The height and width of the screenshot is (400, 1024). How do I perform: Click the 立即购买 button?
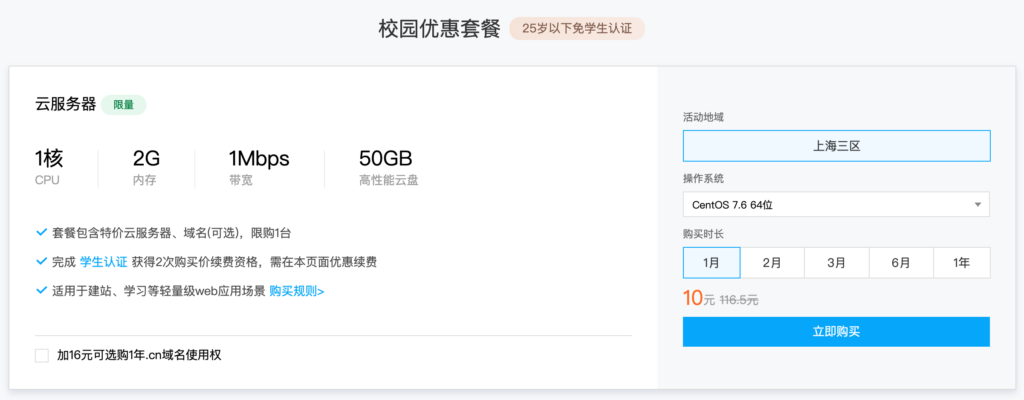(x=836, y=331)
